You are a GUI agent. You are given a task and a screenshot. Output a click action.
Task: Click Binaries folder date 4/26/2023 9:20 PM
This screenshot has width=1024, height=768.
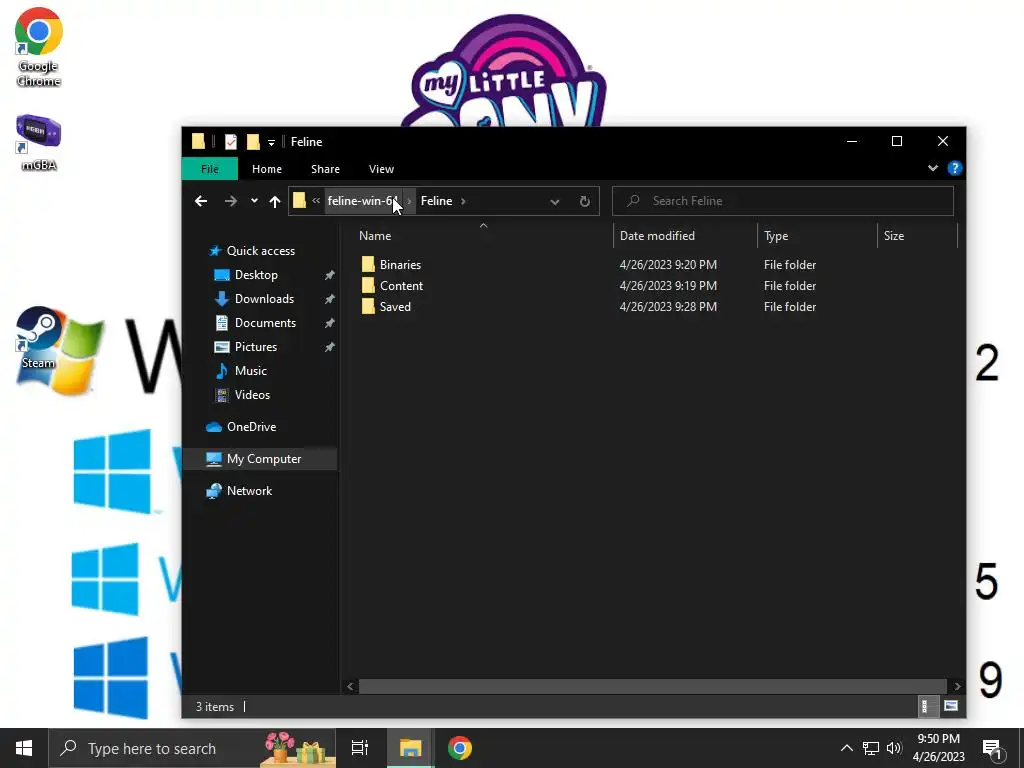click(x=668, y=264)
